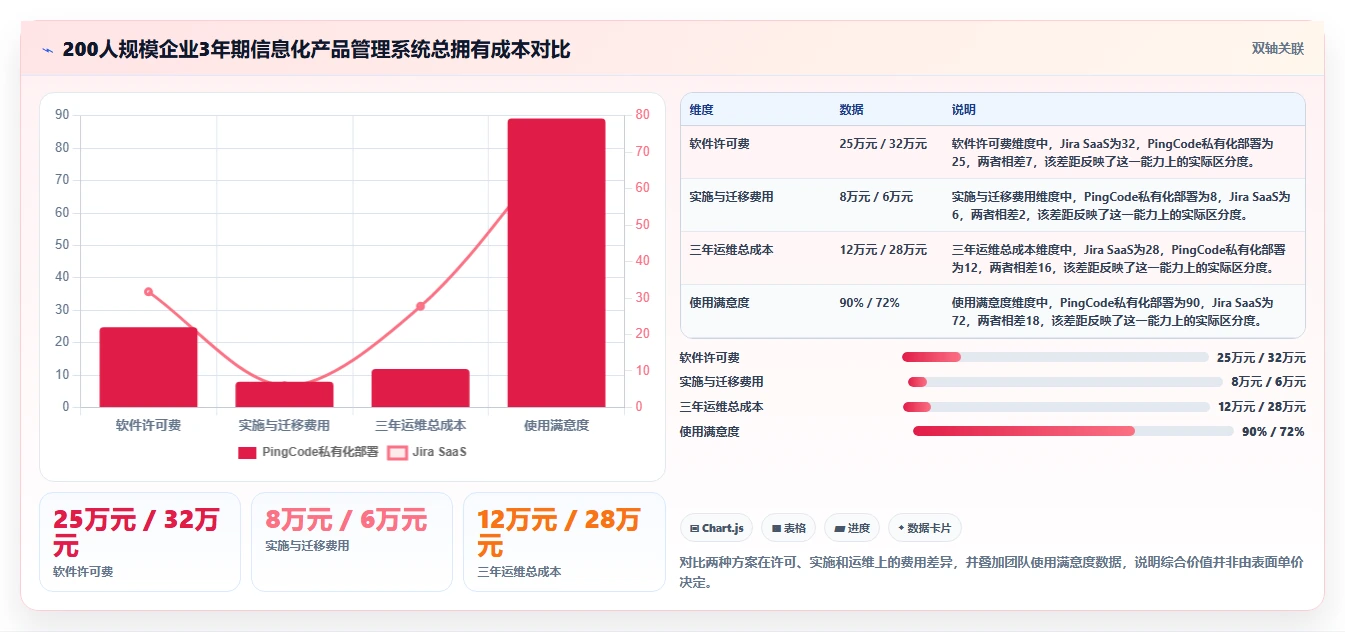Click the description paragraph starting 对比两种方案
Screen dimensions: 1345x632
tap(991, 572)
